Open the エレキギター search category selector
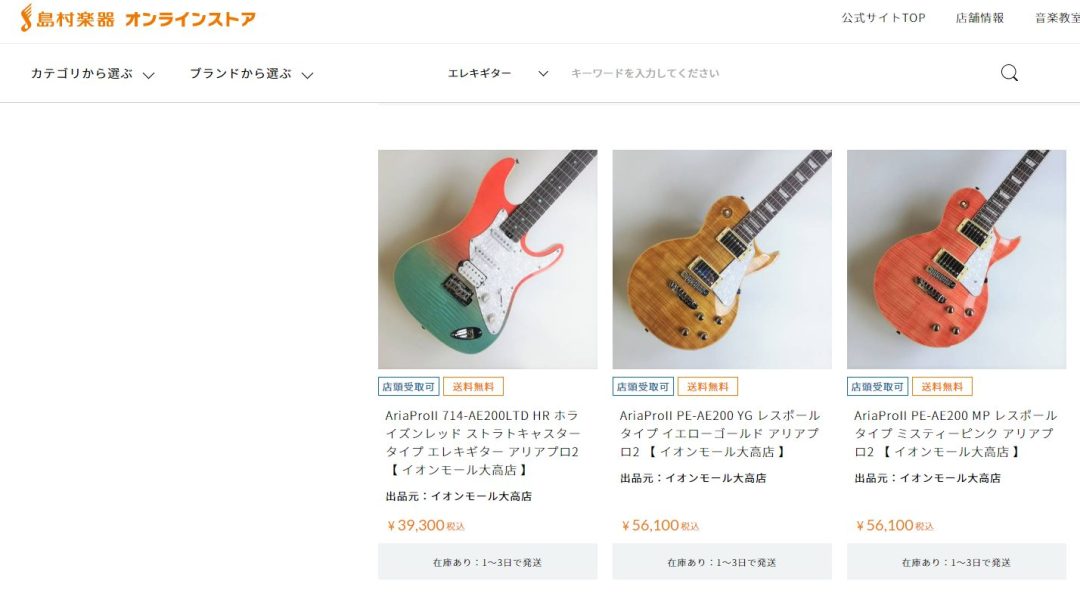 [x=498, y=73]
